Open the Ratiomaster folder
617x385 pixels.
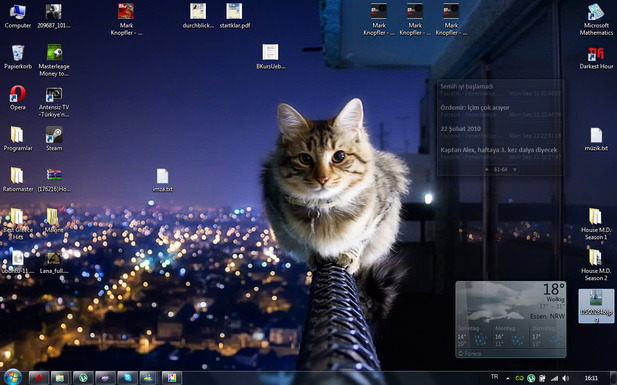(x=18, y=180)
